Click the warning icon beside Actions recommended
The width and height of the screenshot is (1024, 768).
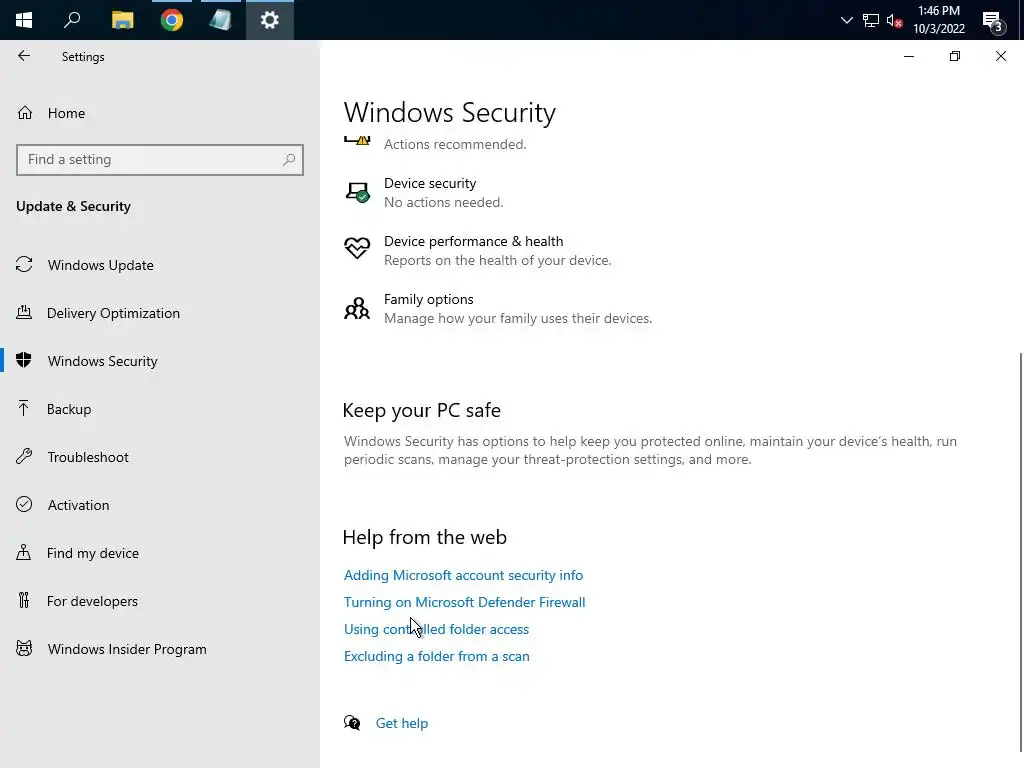coord(357,140)
